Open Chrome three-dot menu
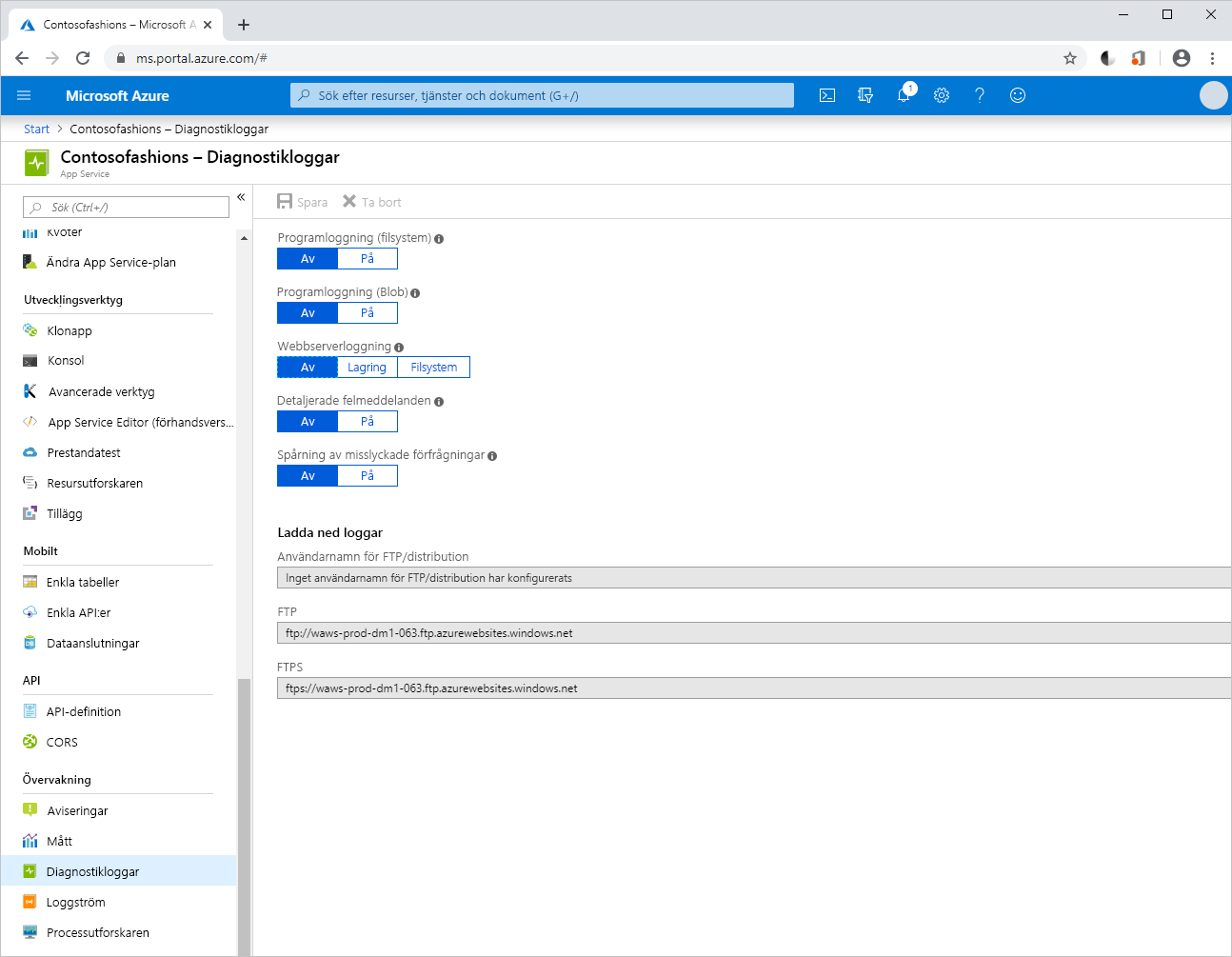 (x=1212, y=58)
